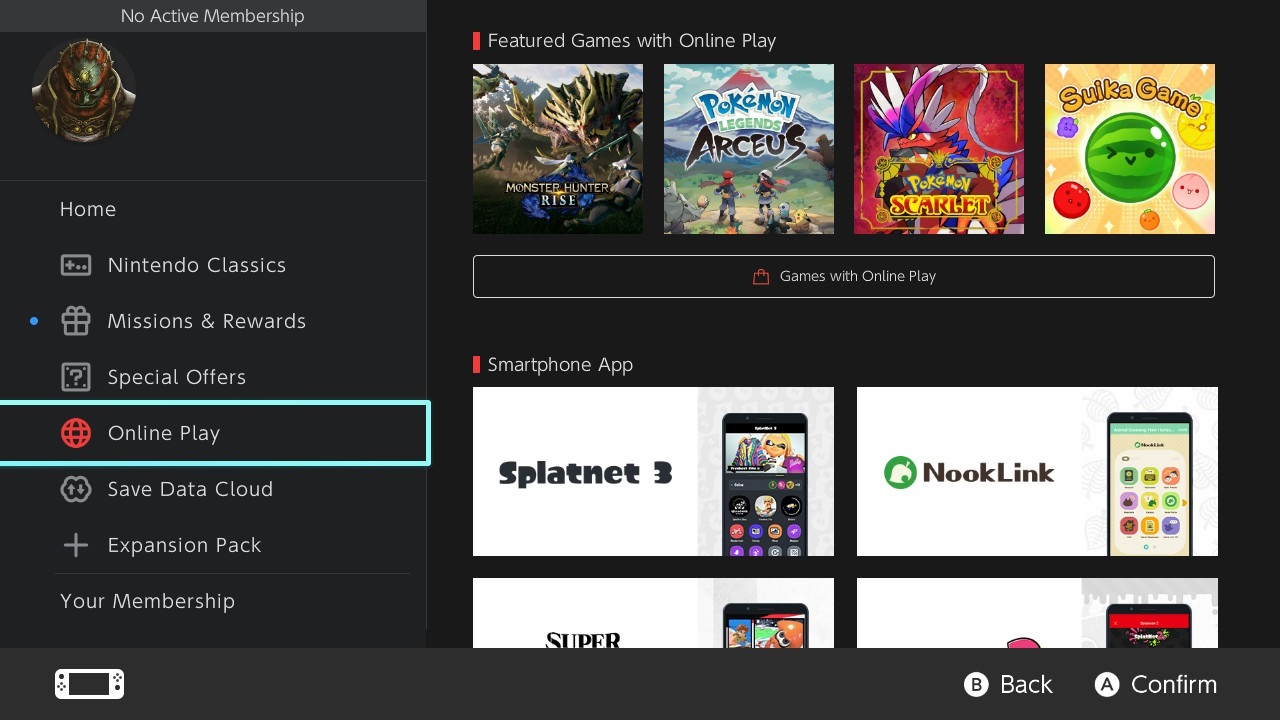The width and height of the screenshot is (1280, 720).
Task: Click the B button icon
Action: [976, 684]
